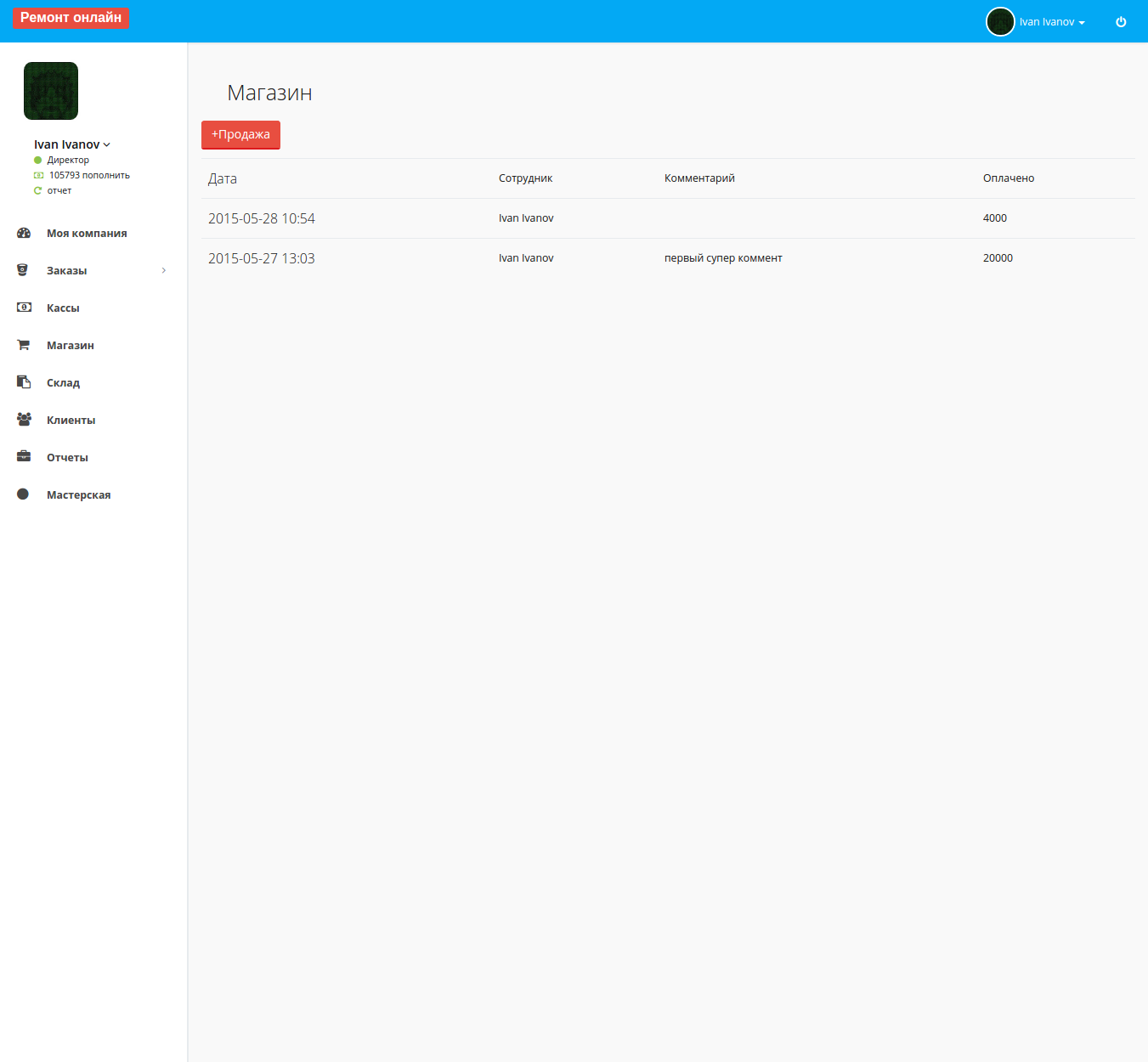Click the power logout icon
The image size is (1148, 1062).
coord(1121,22)
